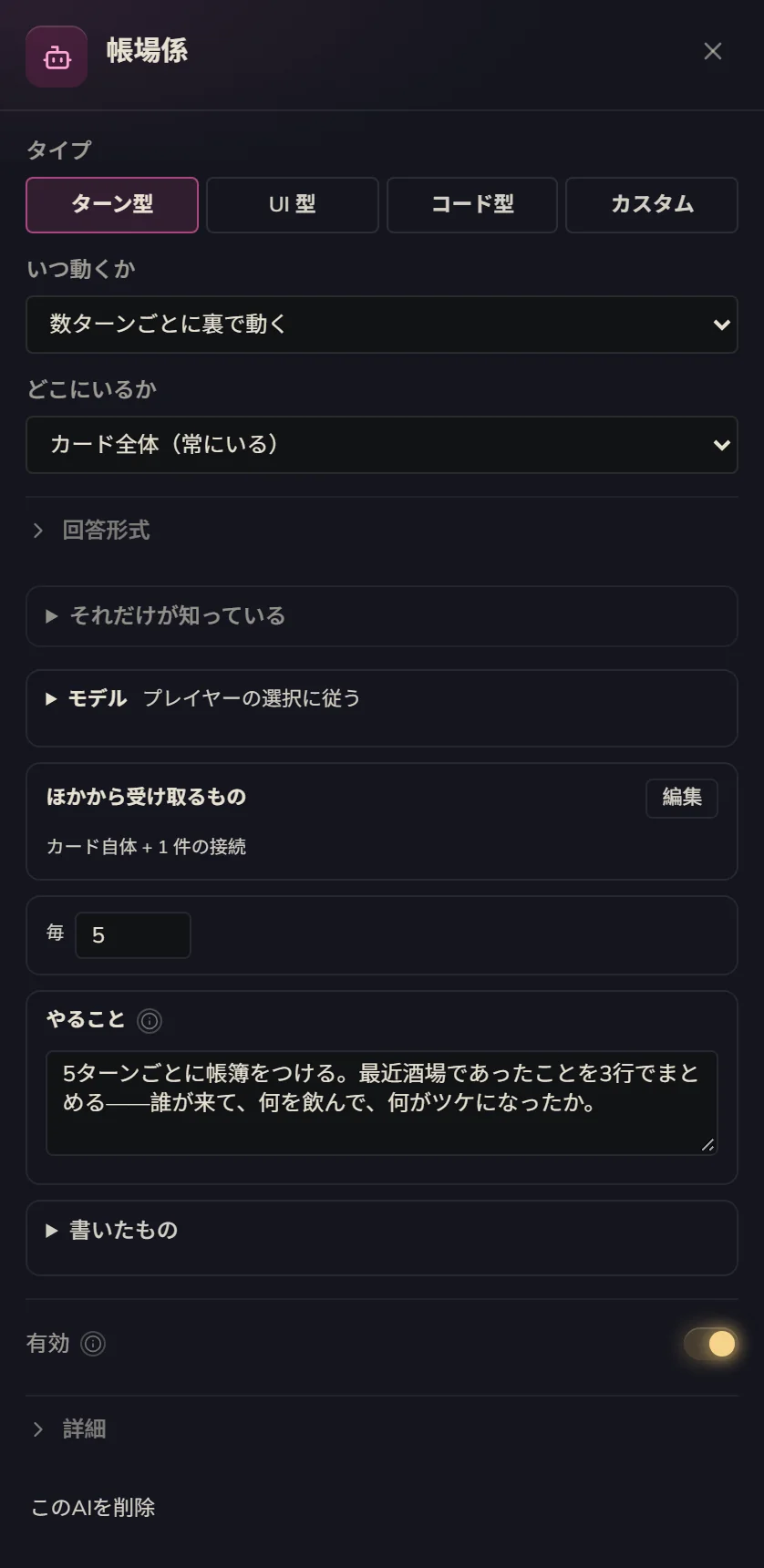Click the robot icon next to 帳場係
Image resolution: width=764 pixels, height=1568 pixels.
click(57, 57)
